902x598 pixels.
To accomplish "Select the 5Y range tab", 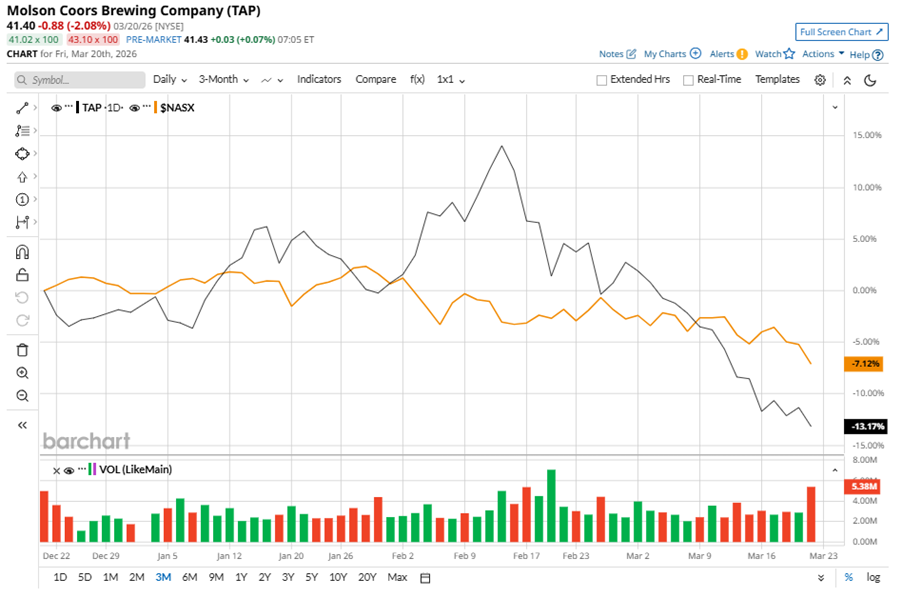I will [x=311, y=577].
